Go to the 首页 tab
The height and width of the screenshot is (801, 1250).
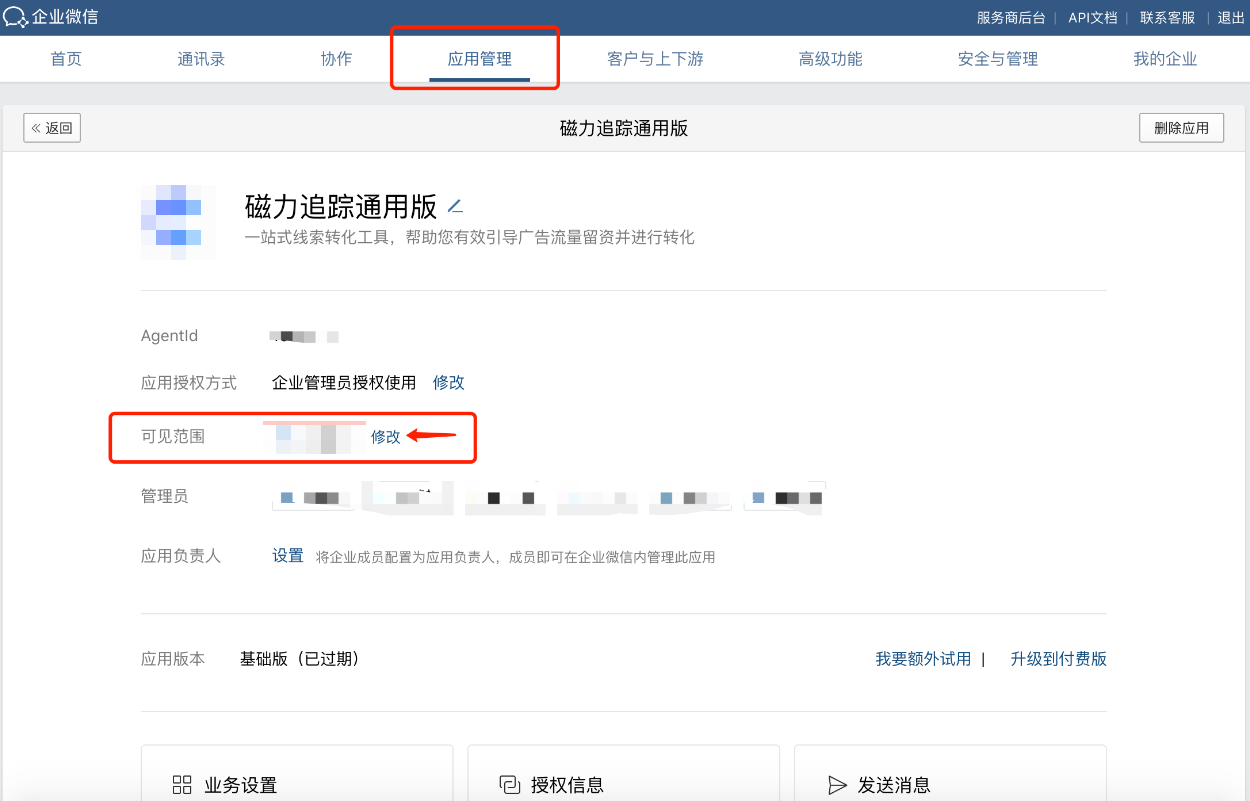coord(66,59)
